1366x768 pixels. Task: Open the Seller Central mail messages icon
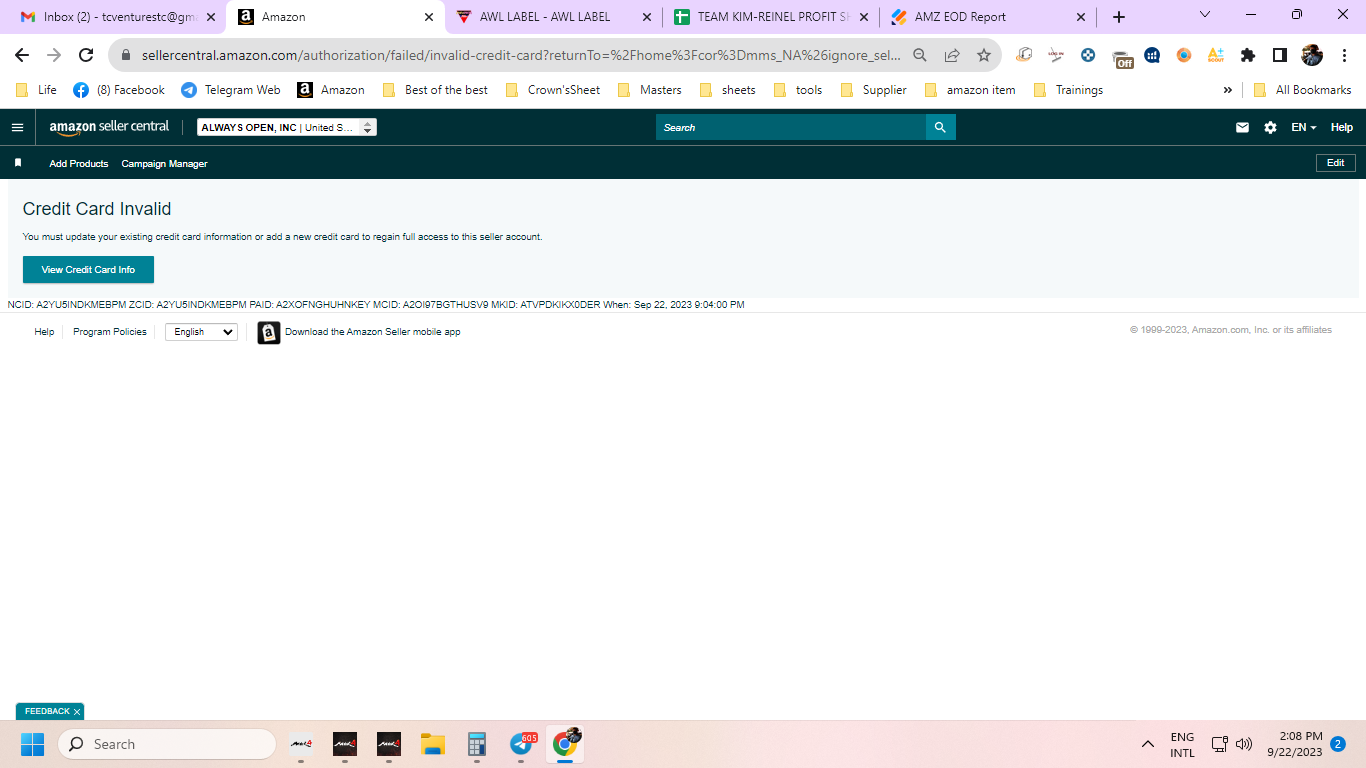1242,127
